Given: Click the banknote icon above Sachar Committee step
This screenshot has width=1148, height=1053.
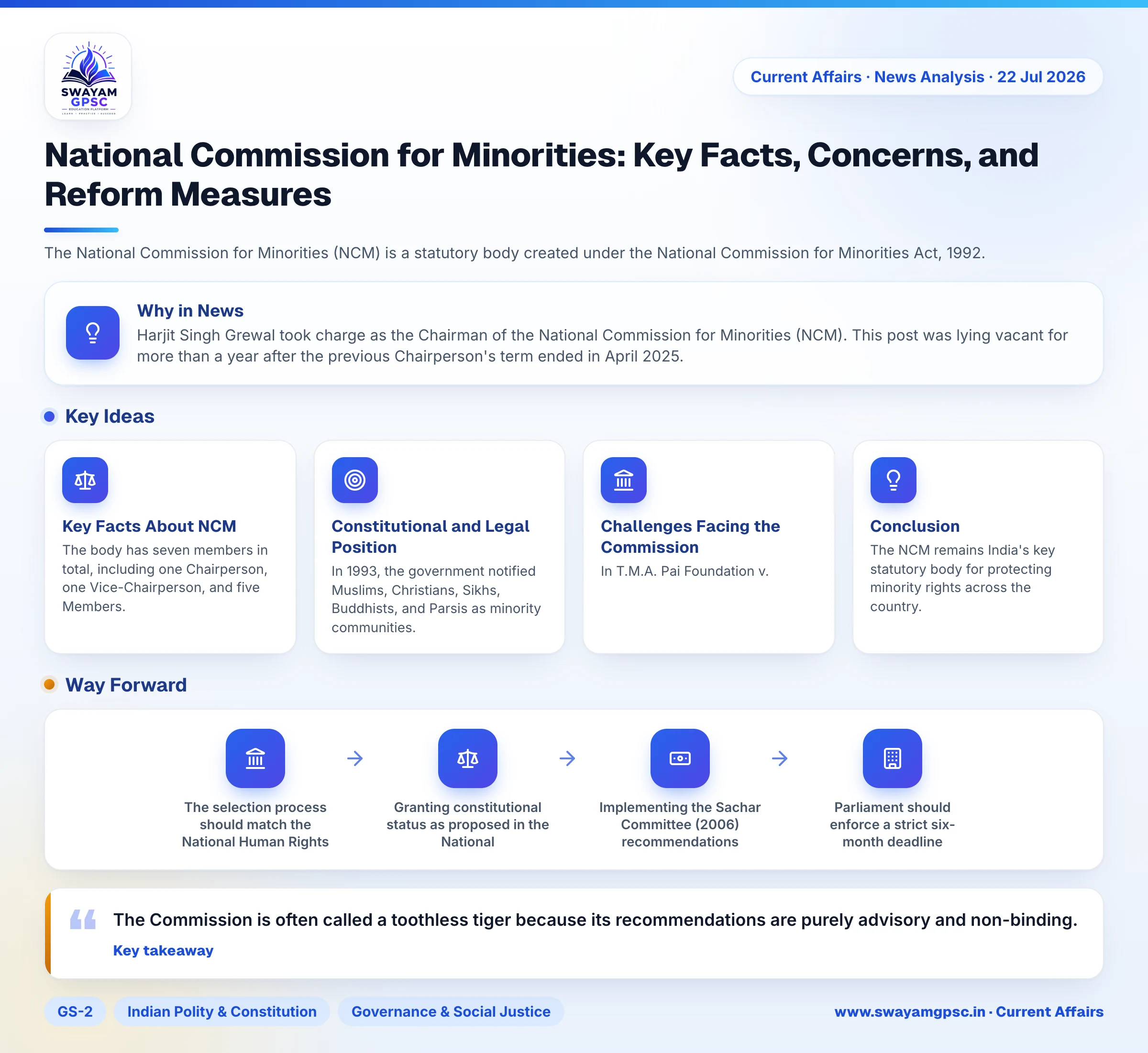Looking at the screenshot, I should pyautogui.click(x=680, y=758).
